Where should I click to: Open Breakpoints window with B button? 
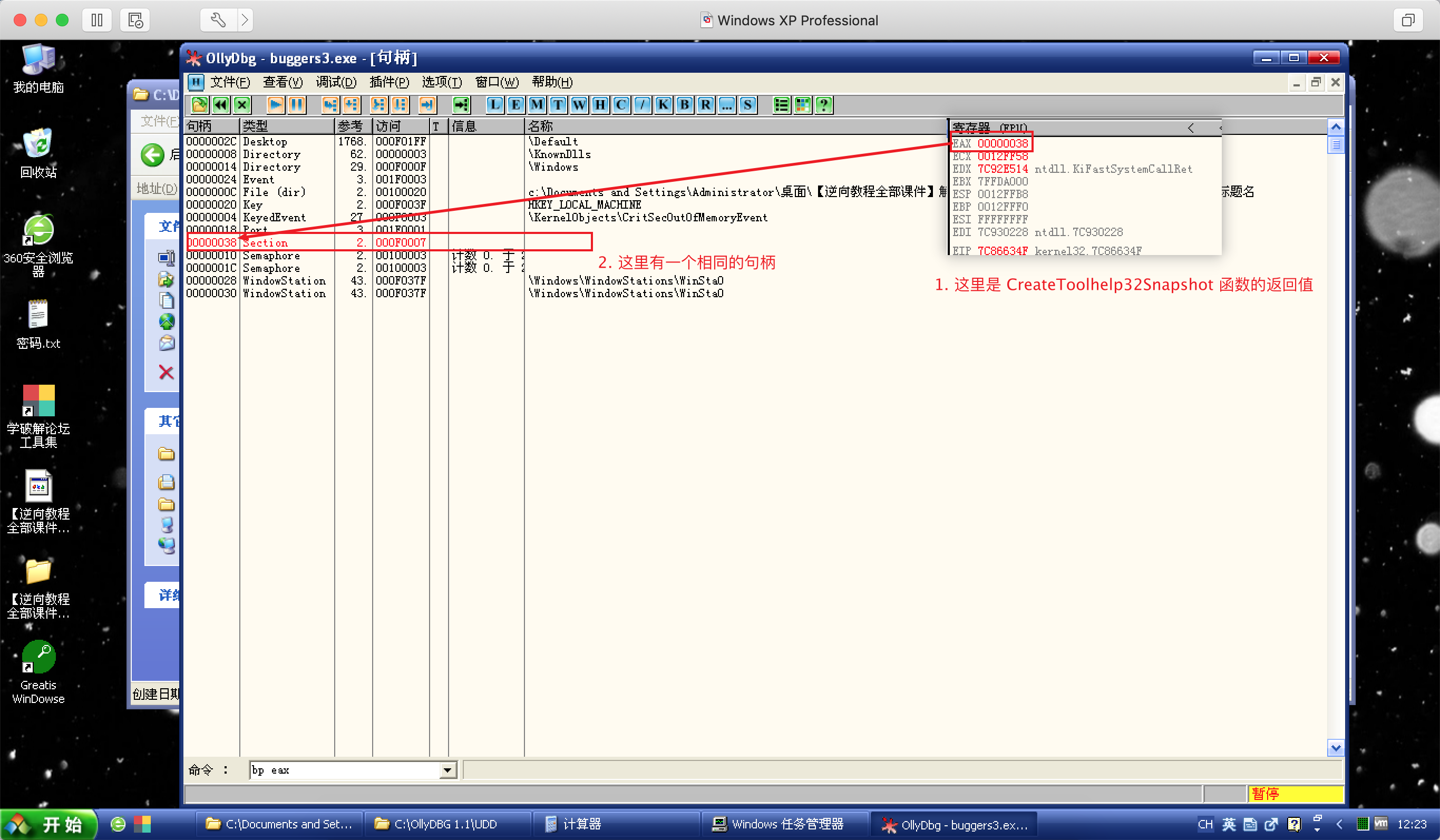pyautogui.click(x=684, y=104)
